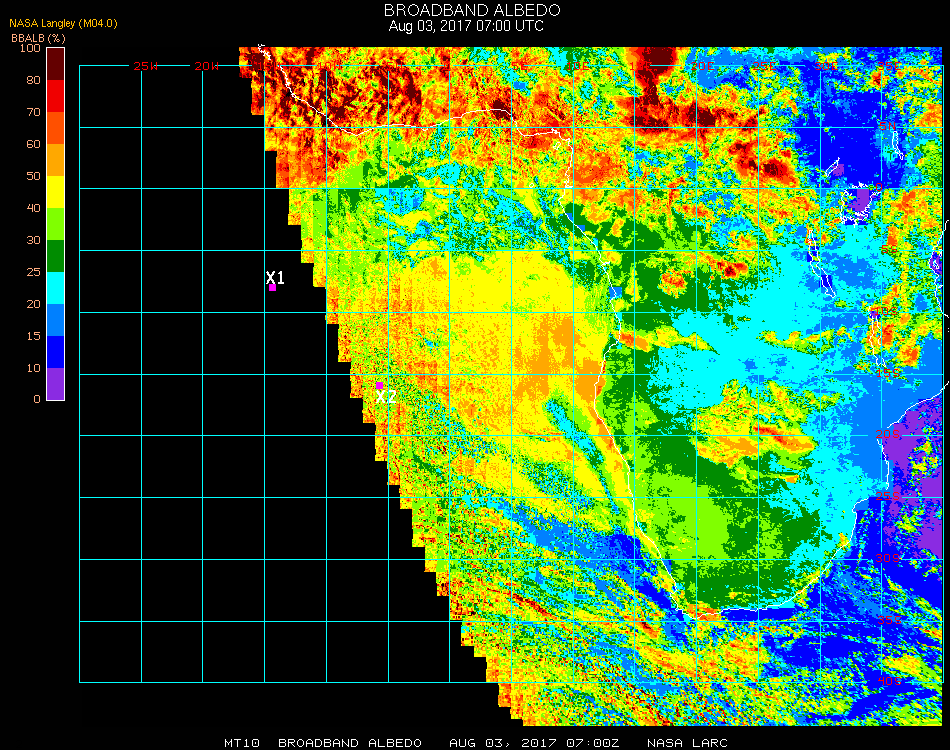Click the colorbar value "80"
The image size is (950, 750).
(x=33, y=80)
